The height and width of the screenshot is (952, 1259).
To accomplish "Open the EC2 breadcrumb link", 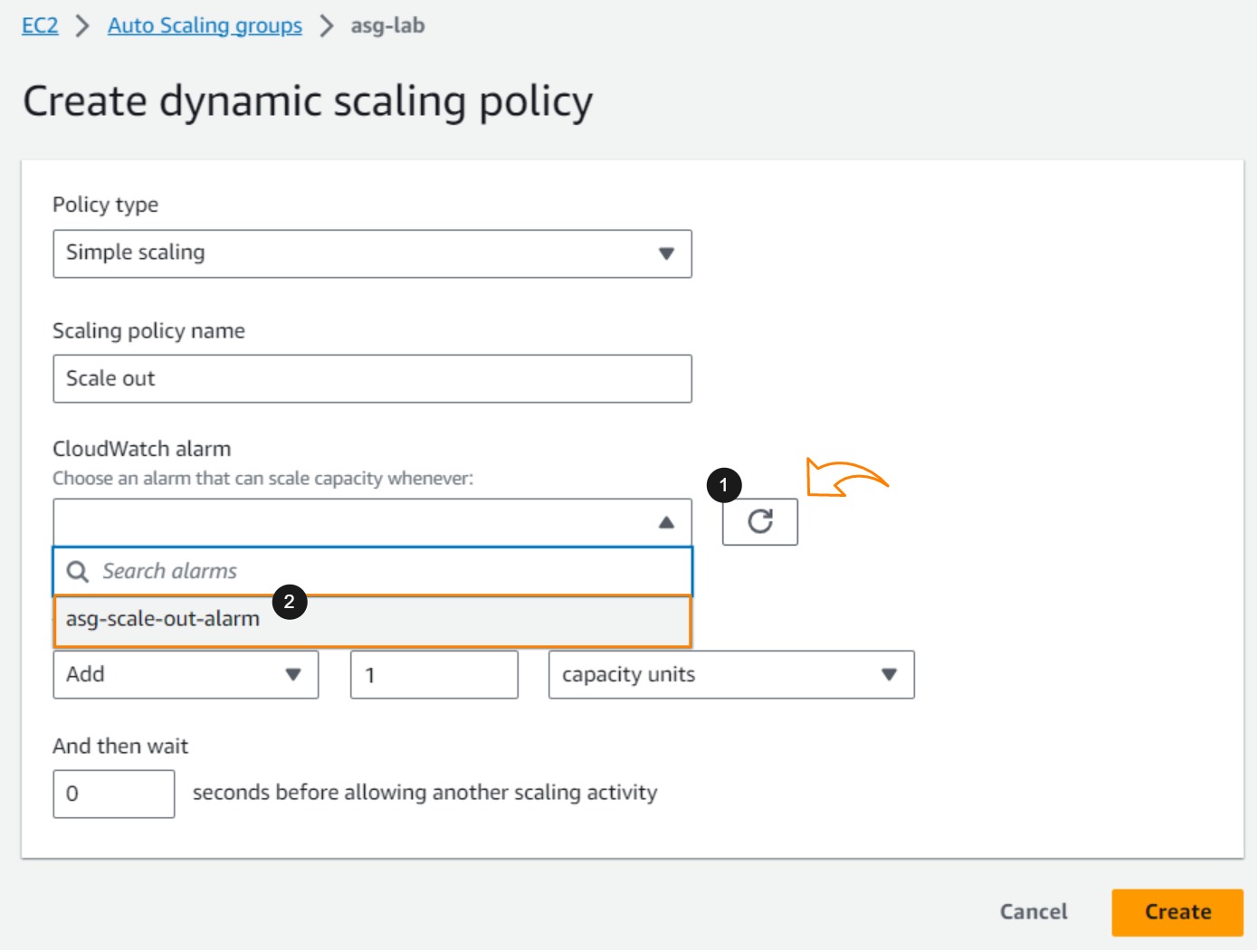I will click(40, 26).
